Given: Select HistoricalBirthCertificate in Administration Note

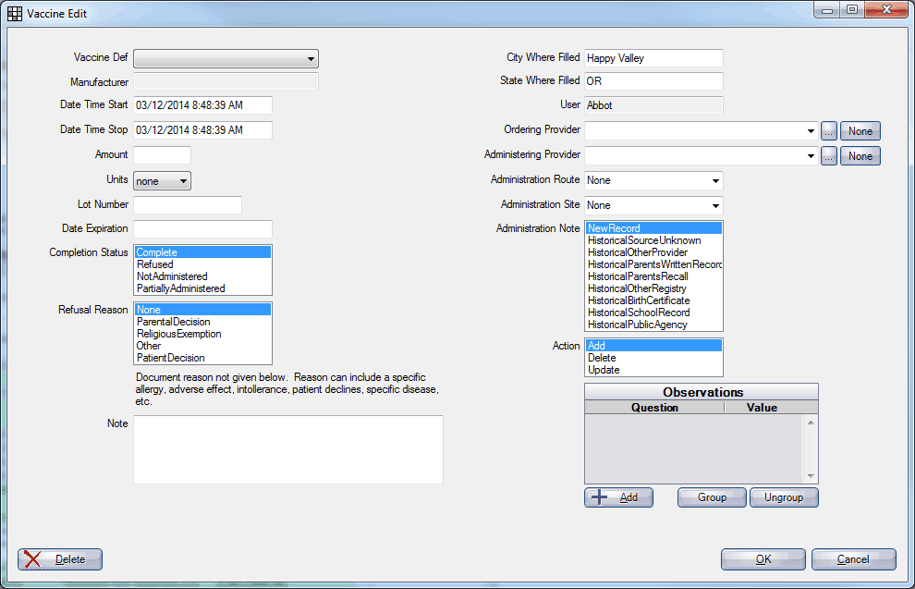Looking at the screenshot, I should 638,301.
